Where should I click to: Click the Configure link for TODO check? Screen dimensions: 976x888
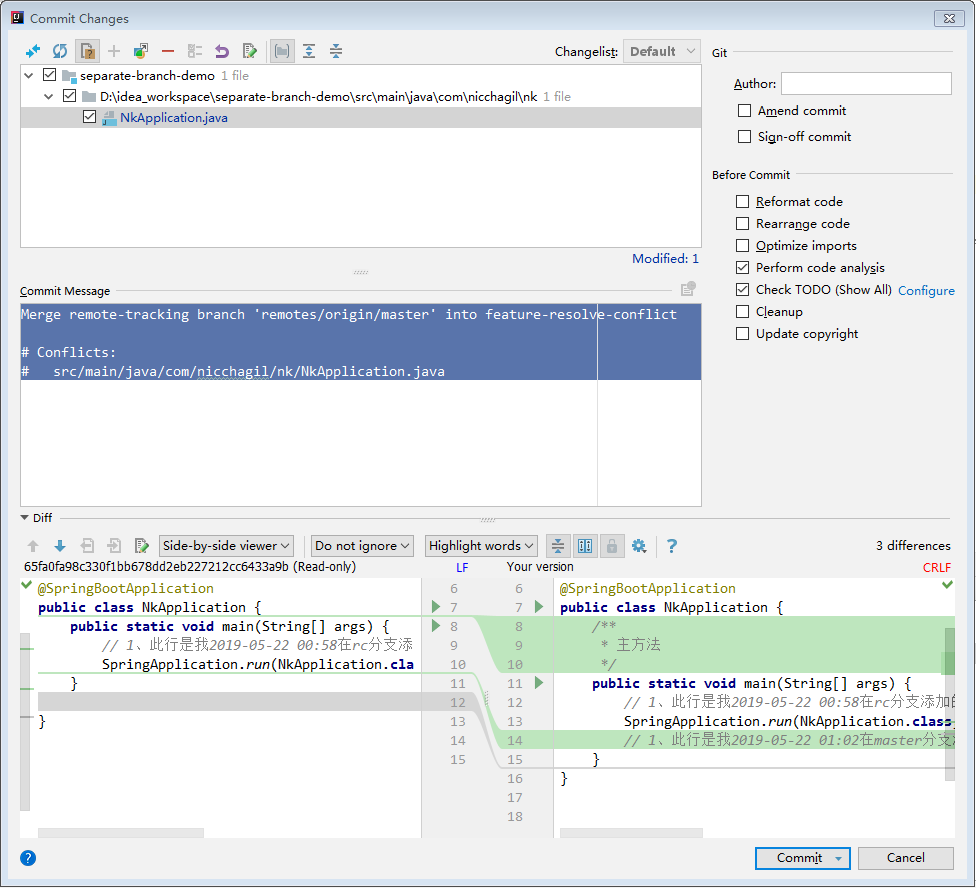pyautogui.click(x=926, y=291)
